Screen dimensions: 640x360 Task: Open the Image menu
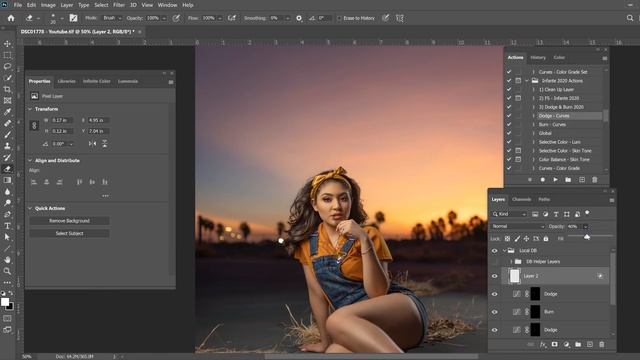pyautogui.click(x=48, y=5)
